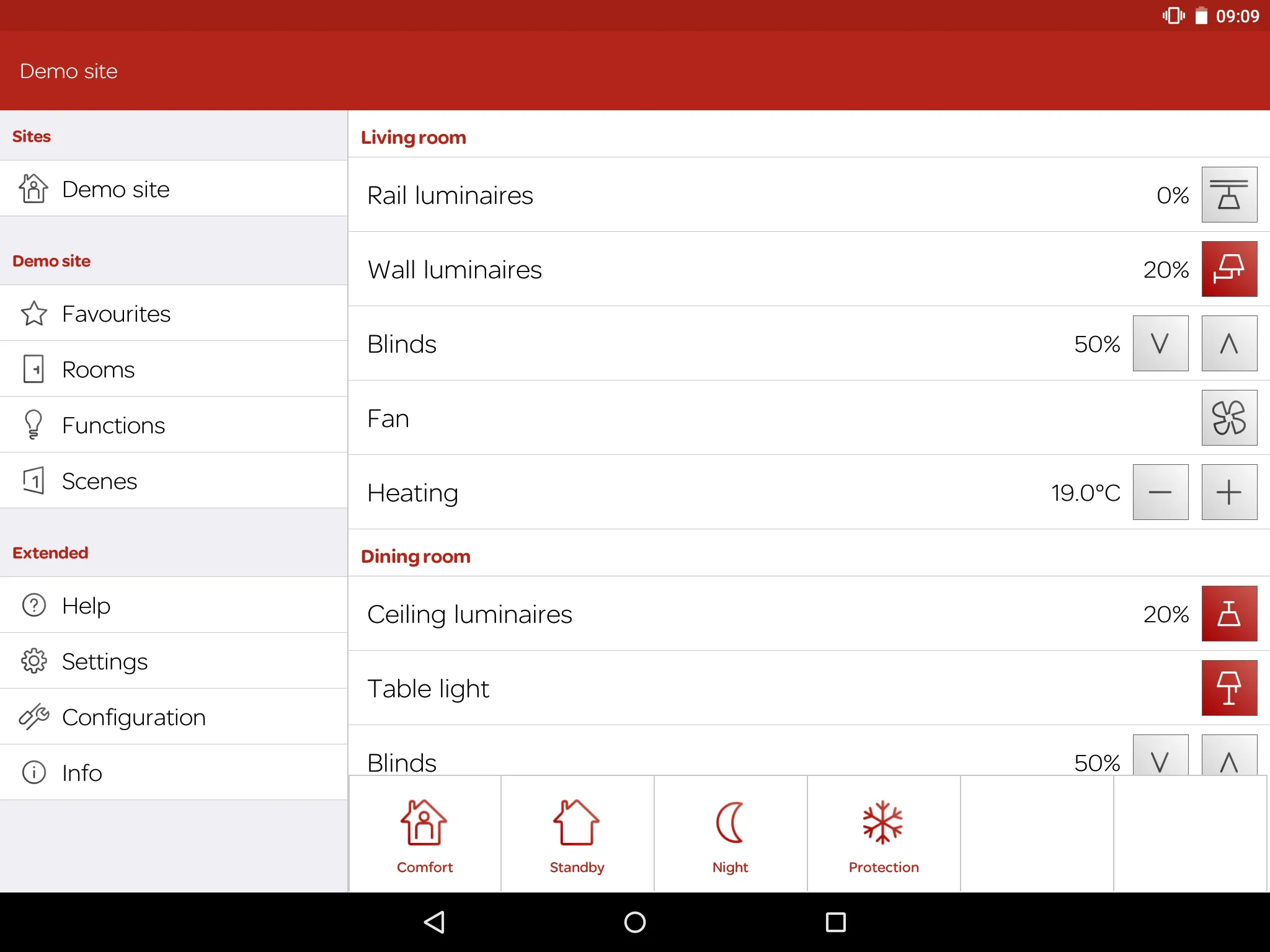Image resolution: width=1270 pixels, height=952 pixels.
Task: Click the Rail luminaires 0% value
Action: pyautogui.click(x=1173, y=195)
